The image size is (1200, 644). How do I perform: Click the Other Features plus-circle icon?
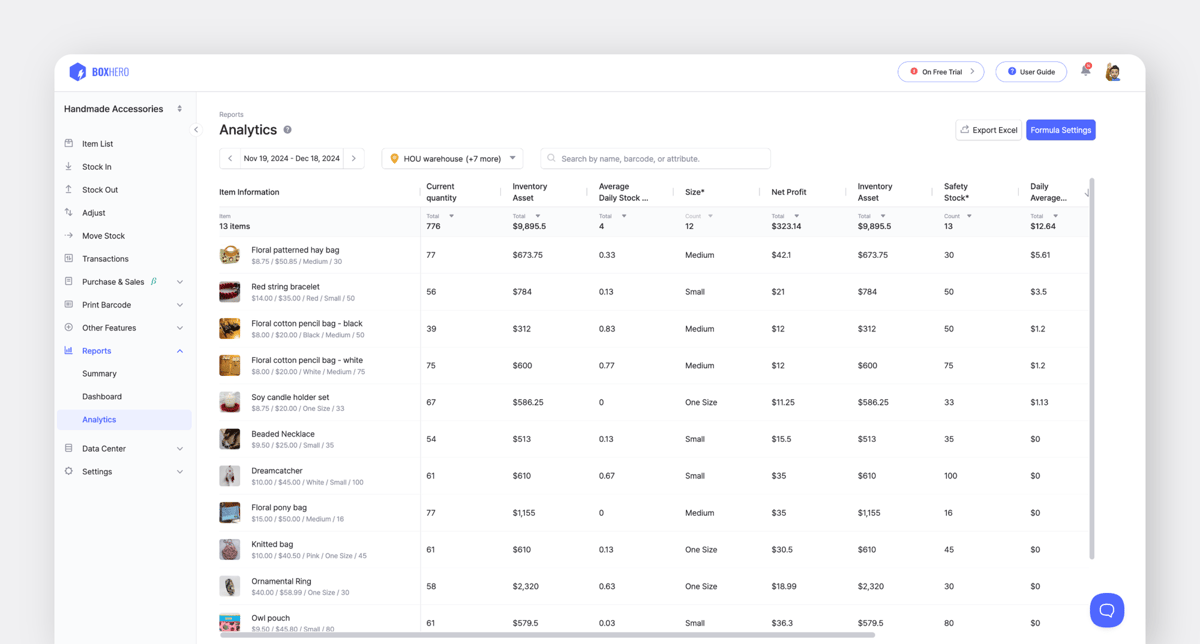tap(70, 327)
